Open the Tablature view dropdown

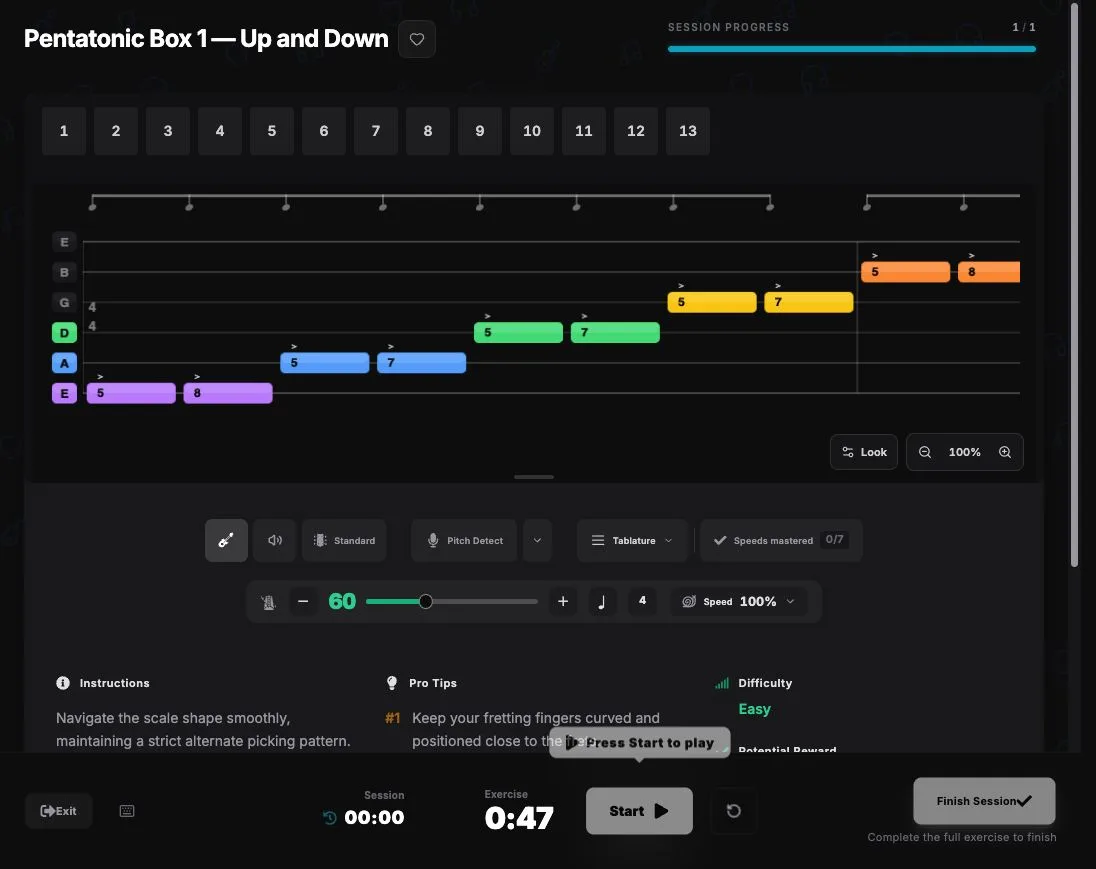pos(632,540)
